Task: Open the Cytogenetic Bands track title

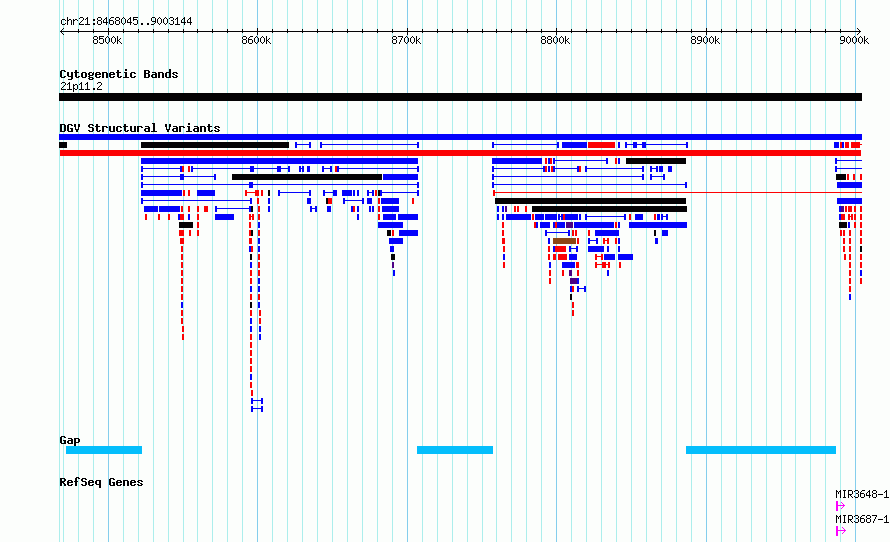Action: tap(119, 74)
